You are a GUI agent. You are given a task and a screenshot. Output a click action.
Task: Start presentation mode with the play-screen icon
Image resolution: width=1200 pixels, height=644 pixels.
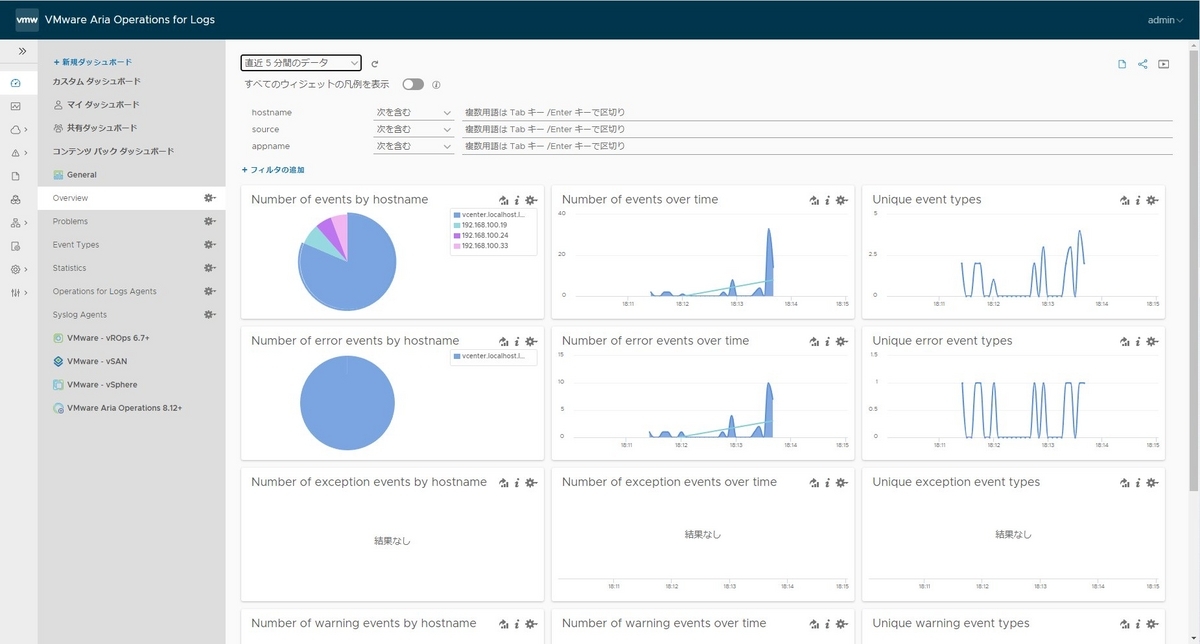coord(1164,64)
